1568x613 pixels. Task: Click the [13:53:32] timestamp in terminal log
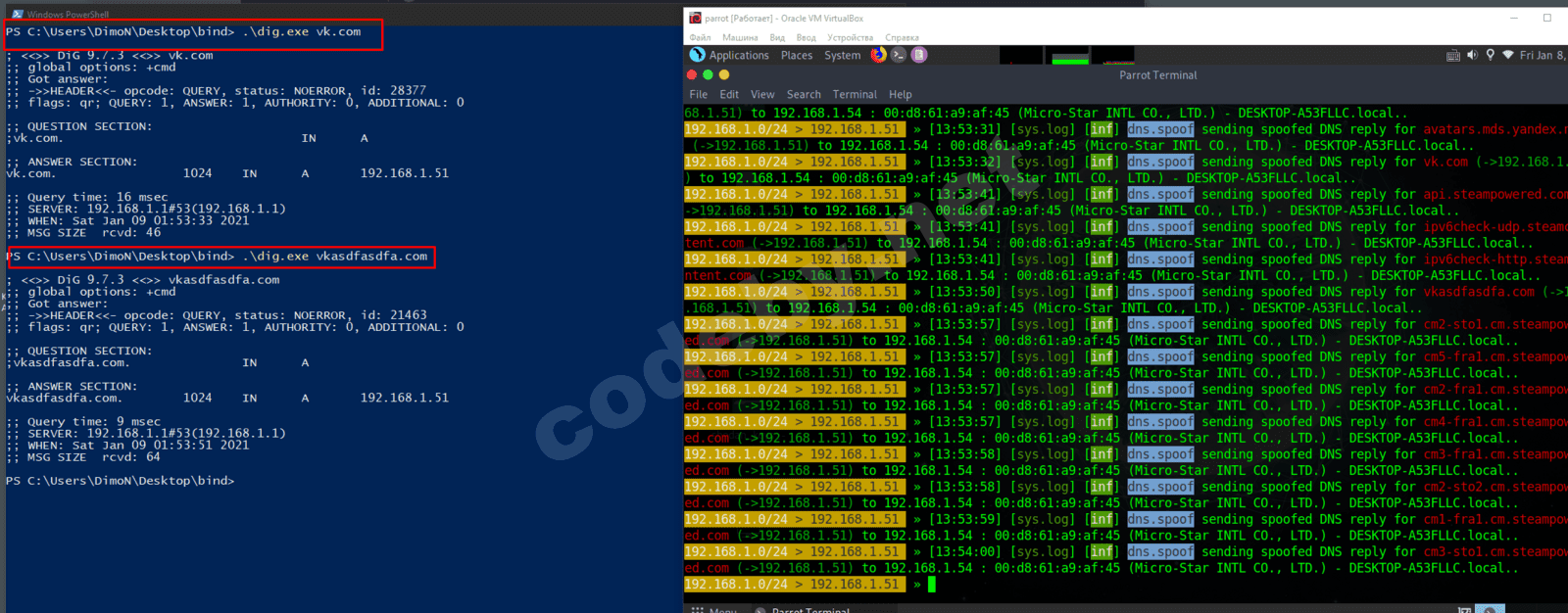(x=964, y=162)
